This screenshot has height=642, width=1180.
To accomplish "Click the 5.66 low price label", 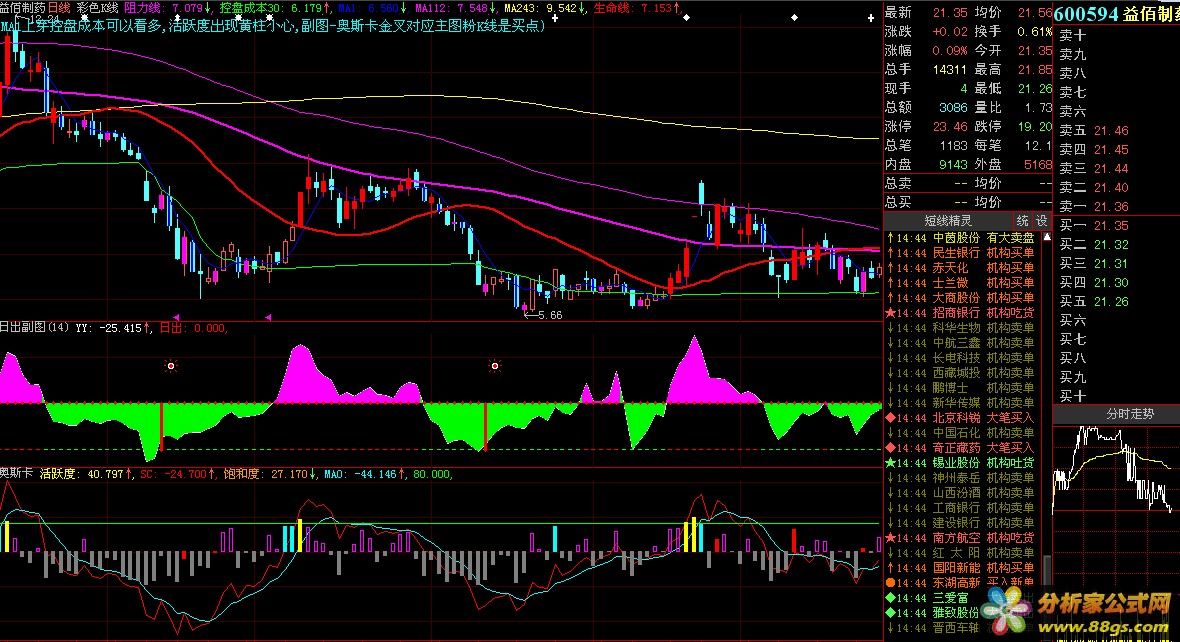I will (x=549, y=315).
